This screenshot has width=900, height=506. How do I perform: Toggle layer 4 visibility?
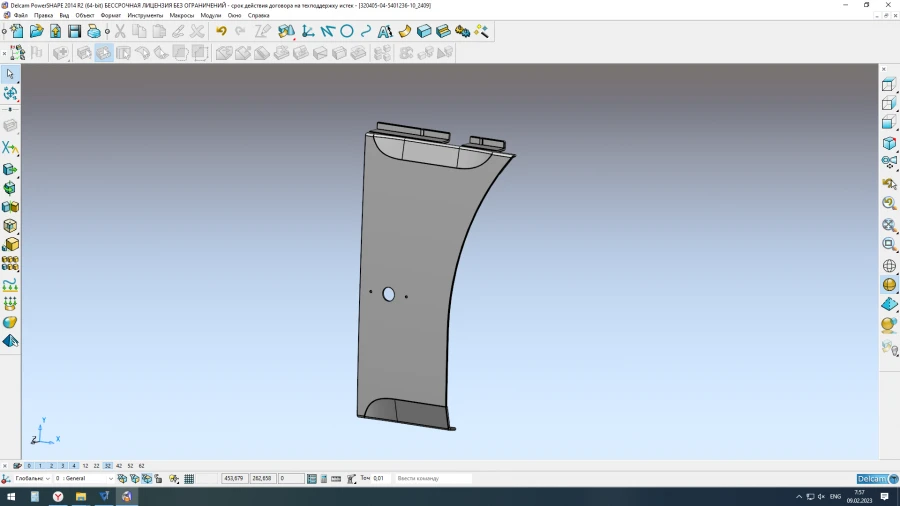point(74,466)
